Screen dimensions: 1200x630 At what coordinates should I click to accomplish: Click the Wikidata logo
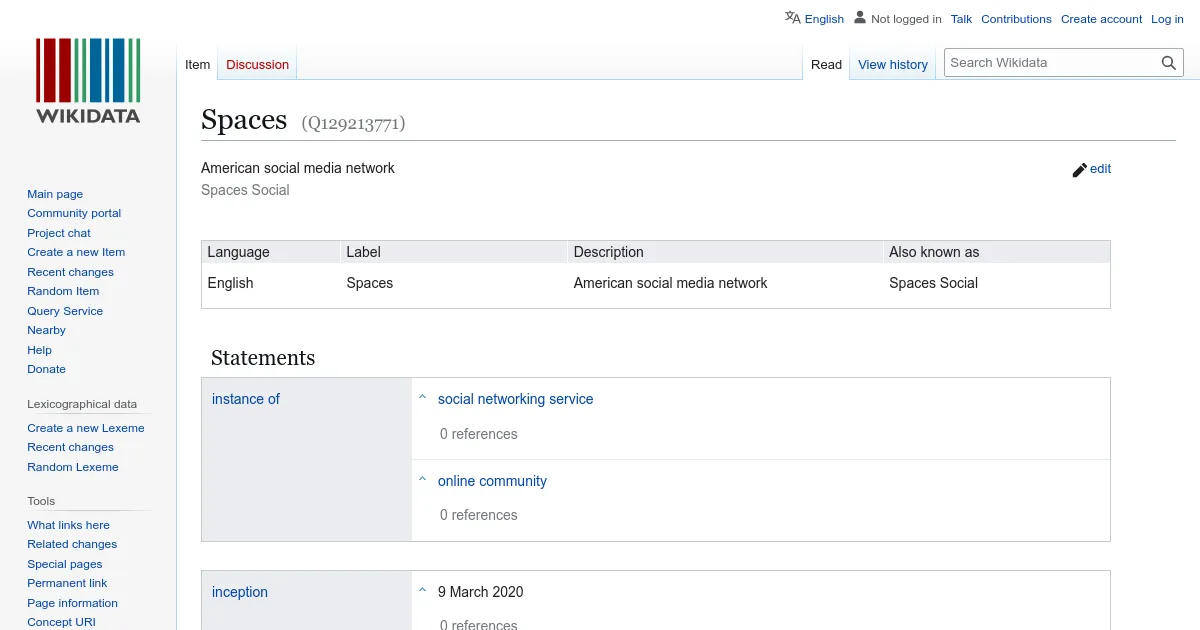point(88,80)
